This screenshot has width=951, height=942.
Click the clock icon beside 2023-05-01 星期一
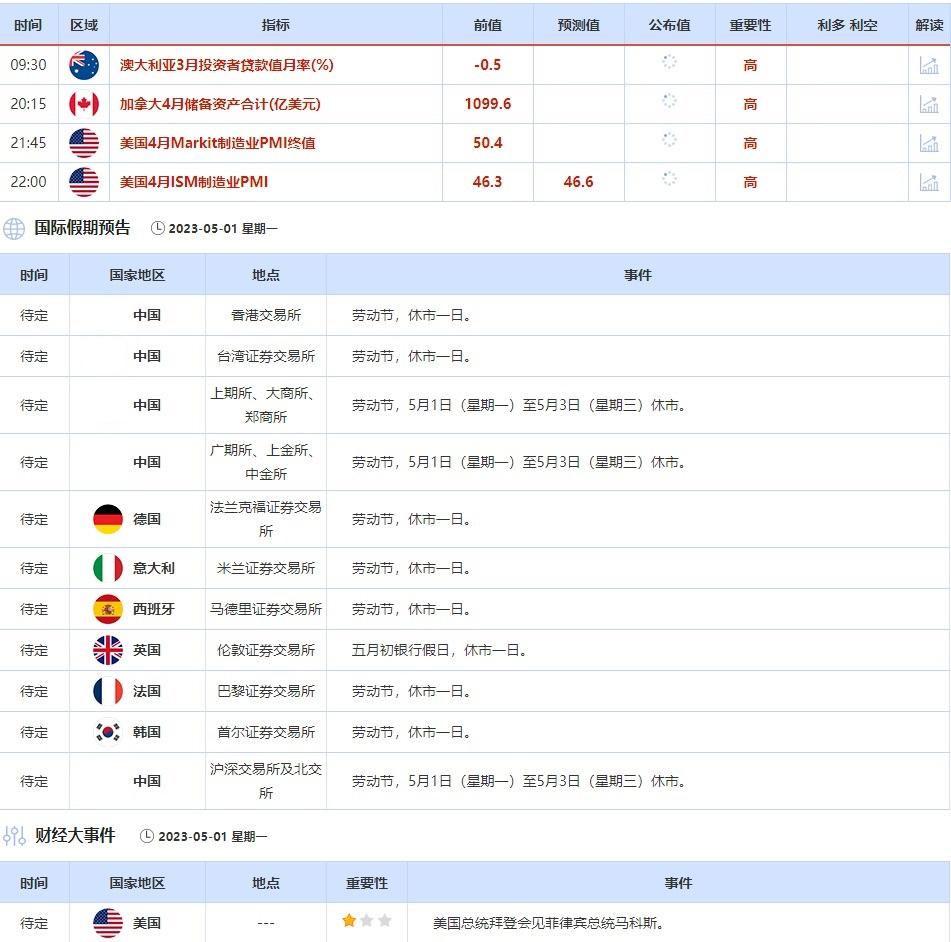(156, 228)
